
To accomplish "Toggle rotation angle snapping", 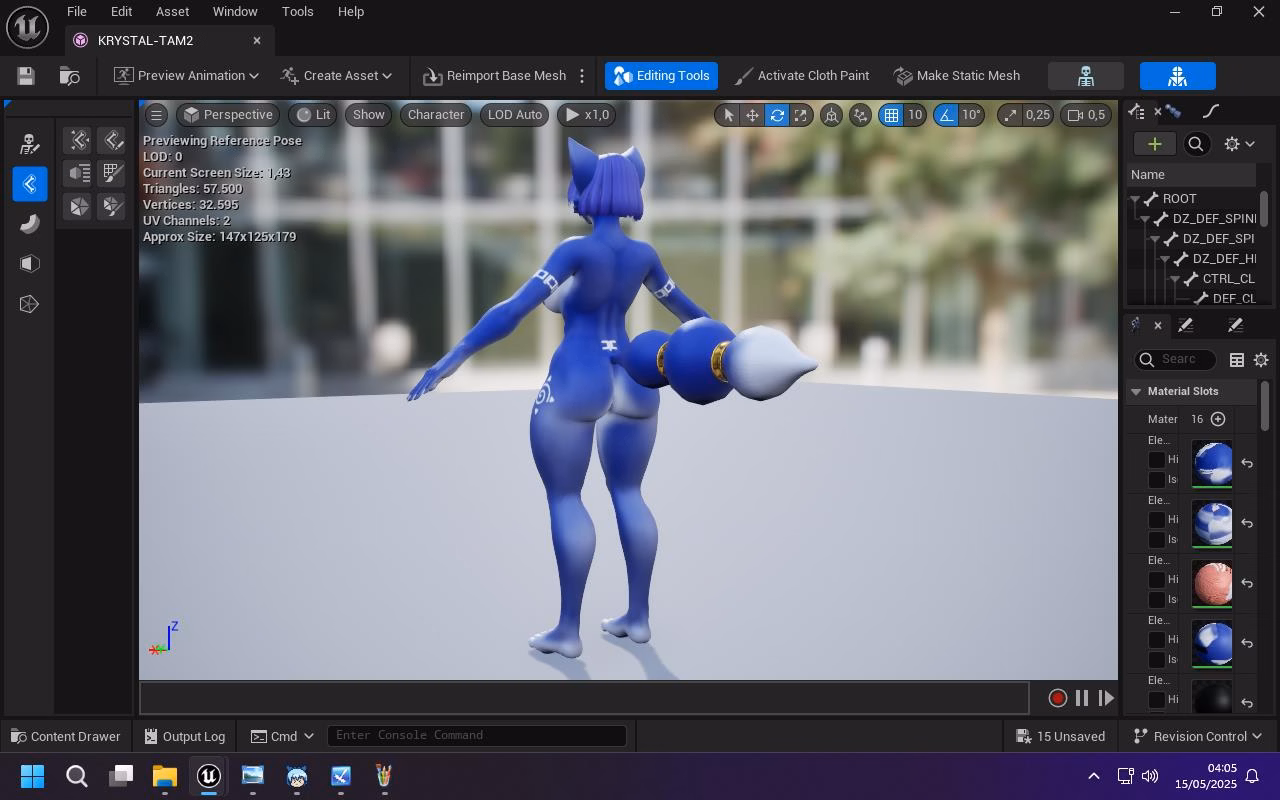I will tap(946, 115).
